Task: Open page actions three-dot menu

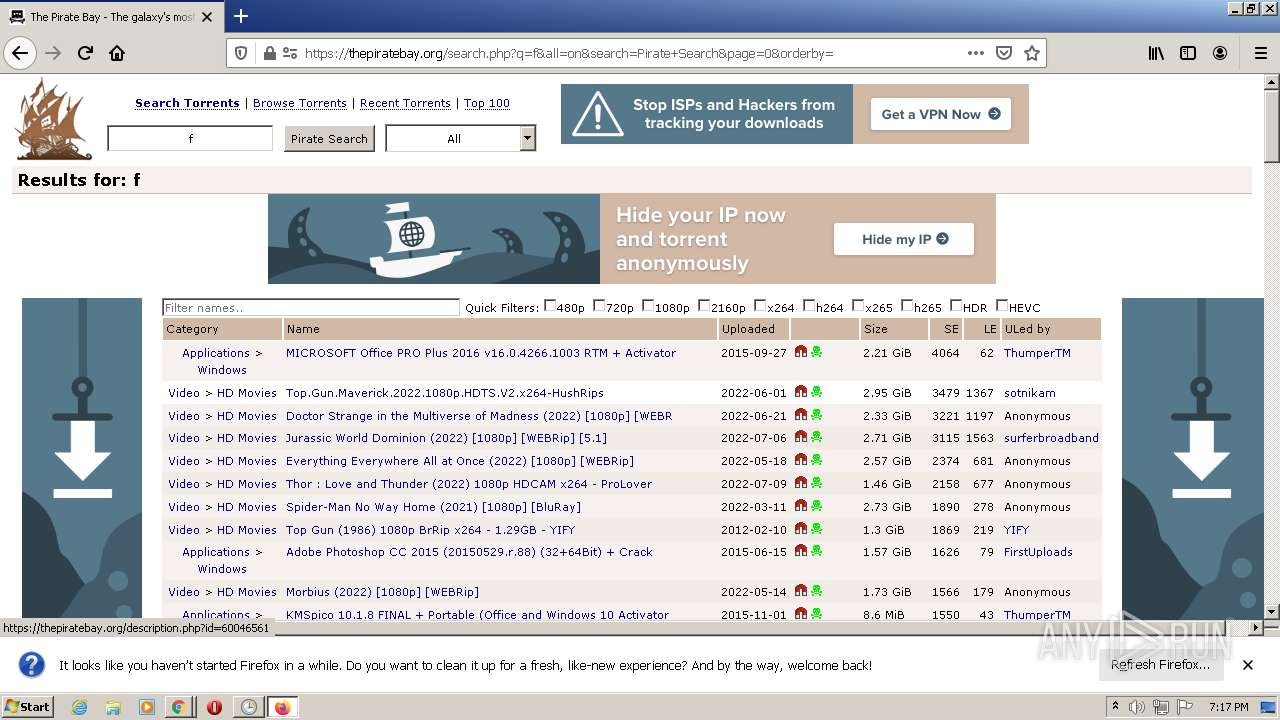Action: [x=976, y=53]
